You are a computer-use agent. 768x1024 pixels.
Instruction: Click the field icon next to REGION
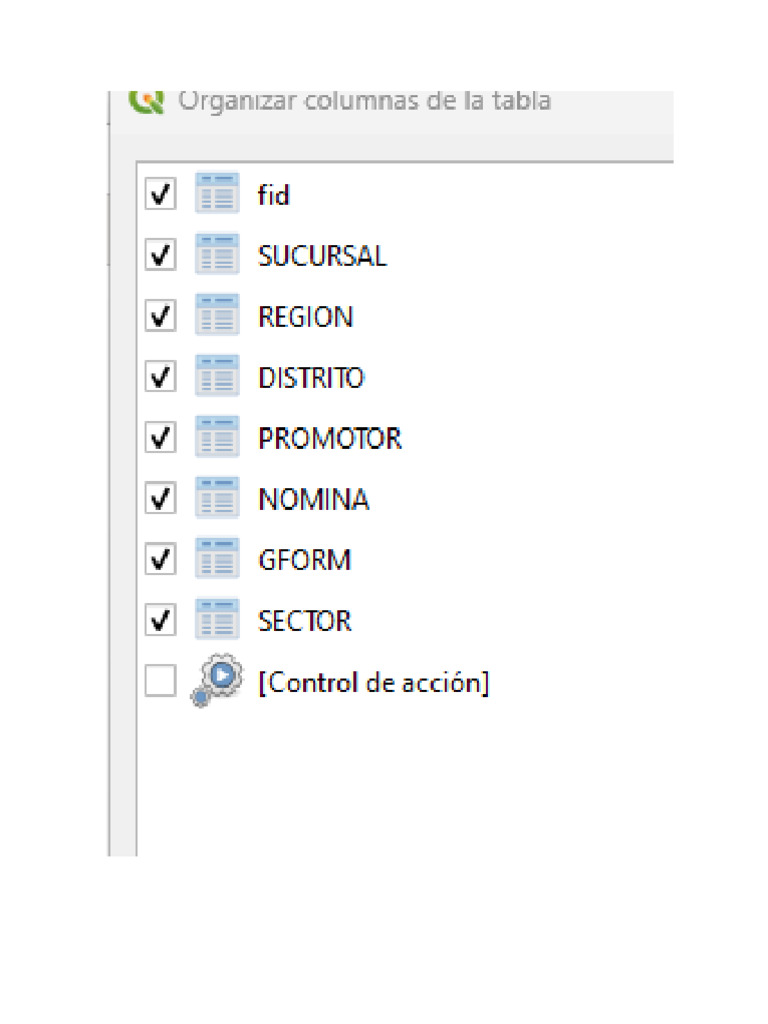(x=217, y=316)
